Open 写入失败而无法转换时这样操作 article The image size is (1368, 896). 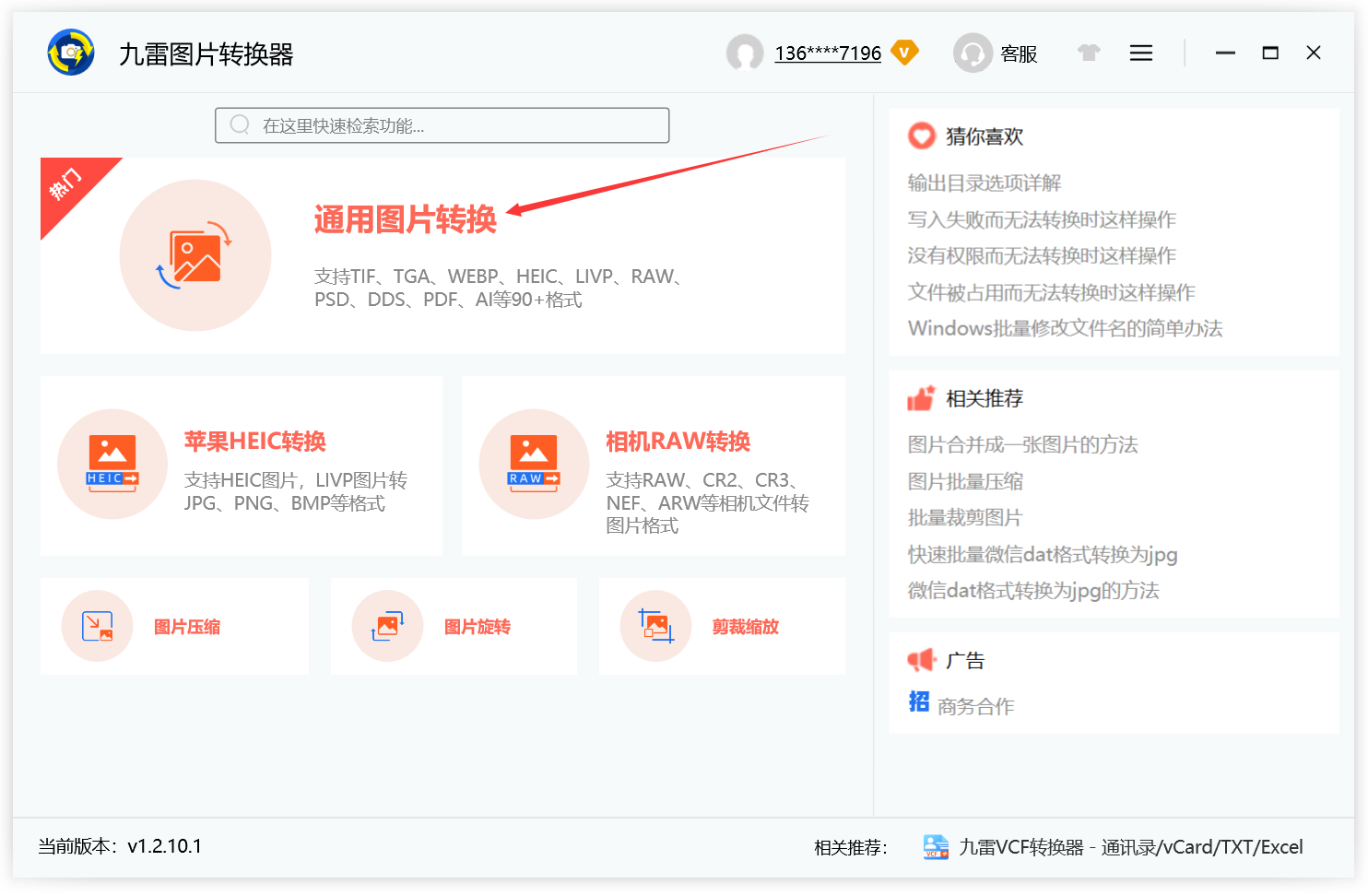pyautogui.click(x=1042, y=219)
